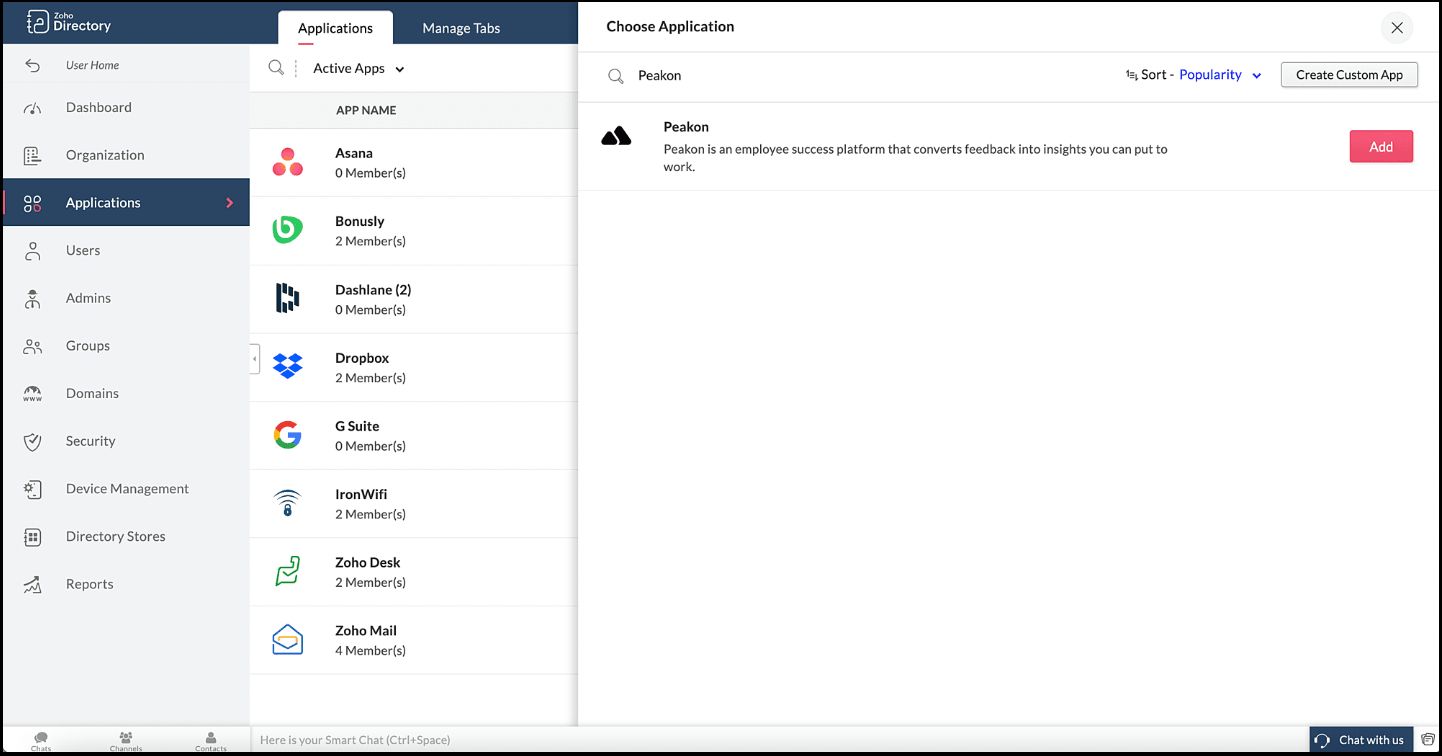Screen dimensions: 1442x756
Task: Open Contacts in the bottom bar
Action: coord(211,741)
